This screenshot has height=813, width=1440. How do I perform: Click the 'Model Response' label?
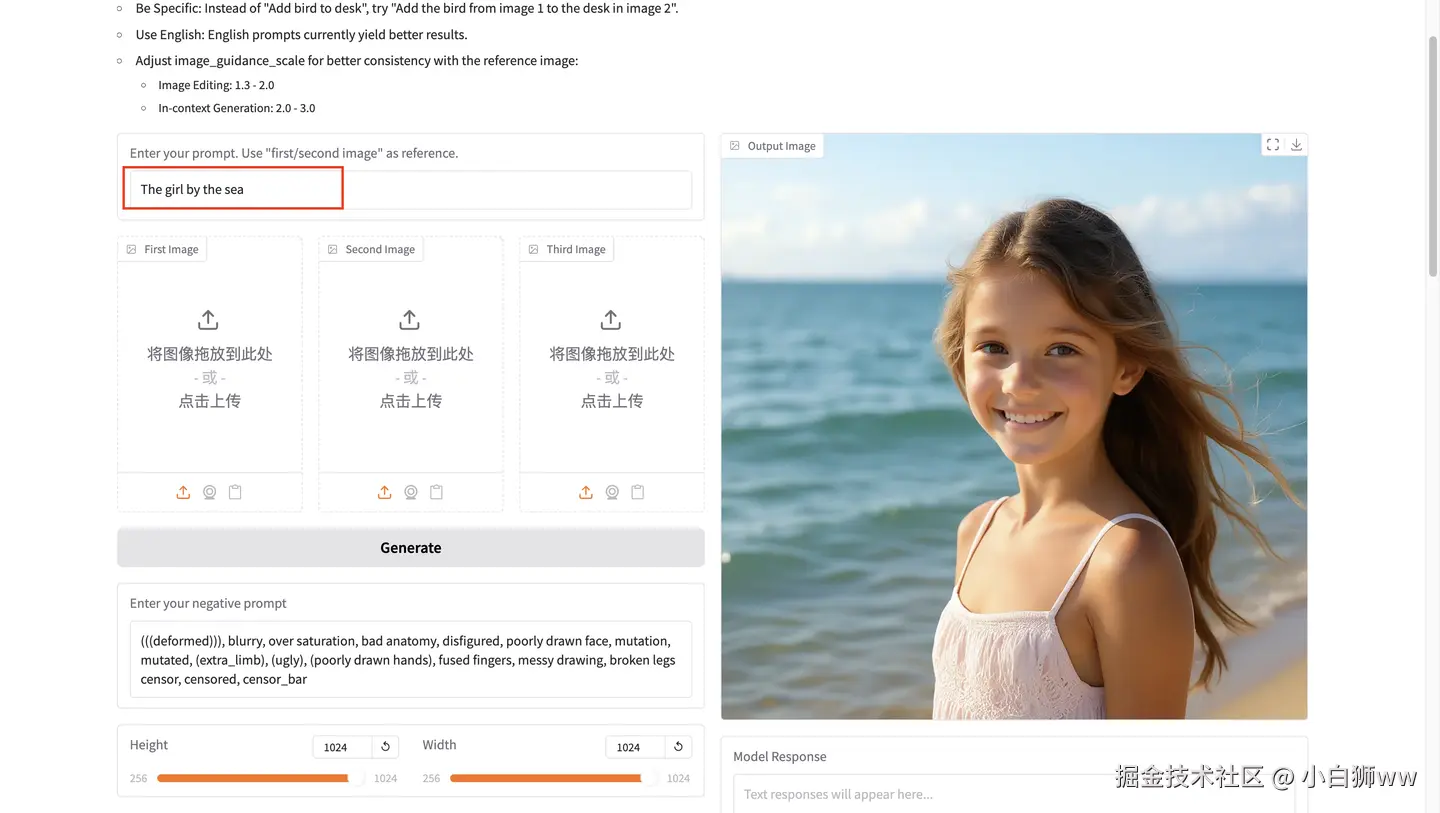coord(780,756)
